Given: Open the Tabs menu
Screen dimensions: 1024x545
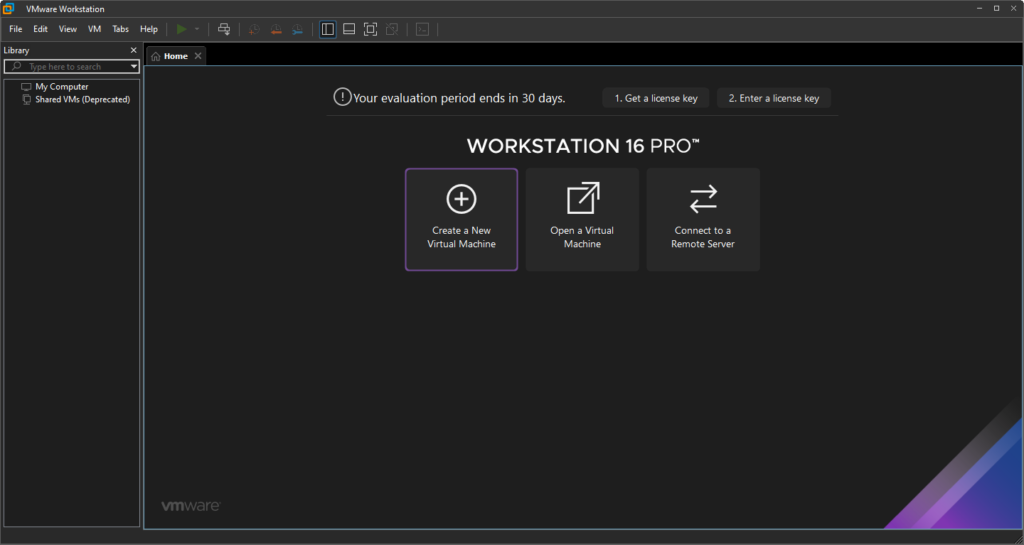Looking at the screenshot, I should [121, 29].
